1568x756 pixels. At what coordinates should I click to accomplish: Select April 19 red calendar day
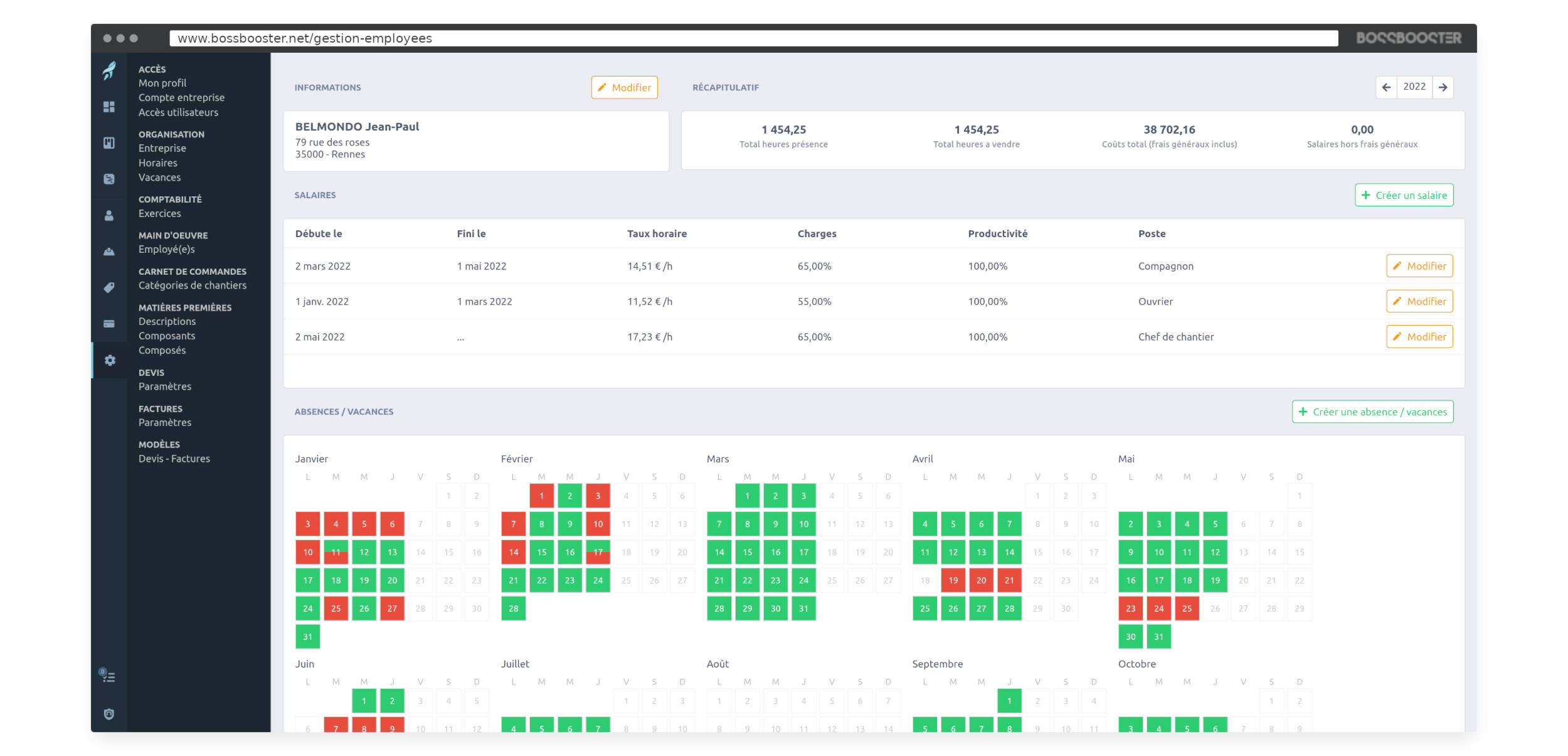pyautogui.click(x=953, y=580)
